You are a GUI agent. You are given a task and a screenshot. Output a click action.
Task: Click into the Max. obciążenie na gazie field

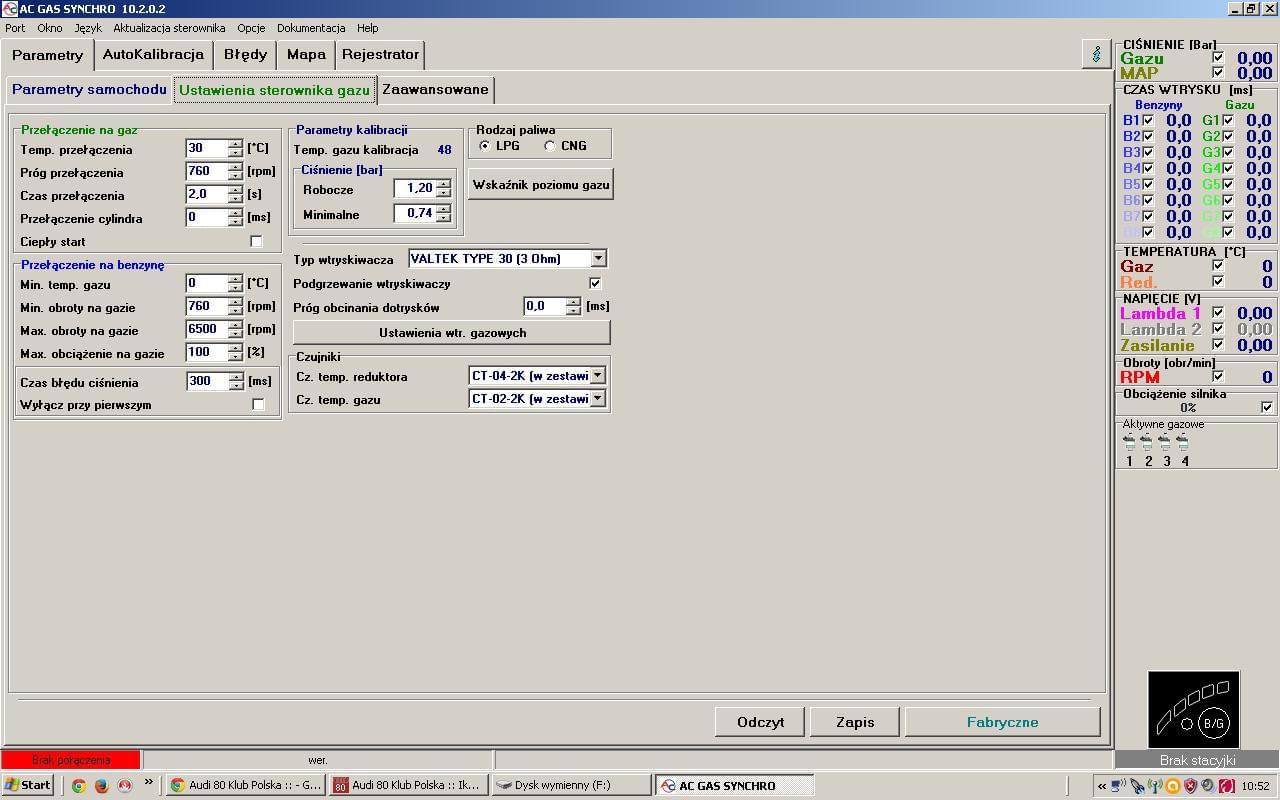206,352
